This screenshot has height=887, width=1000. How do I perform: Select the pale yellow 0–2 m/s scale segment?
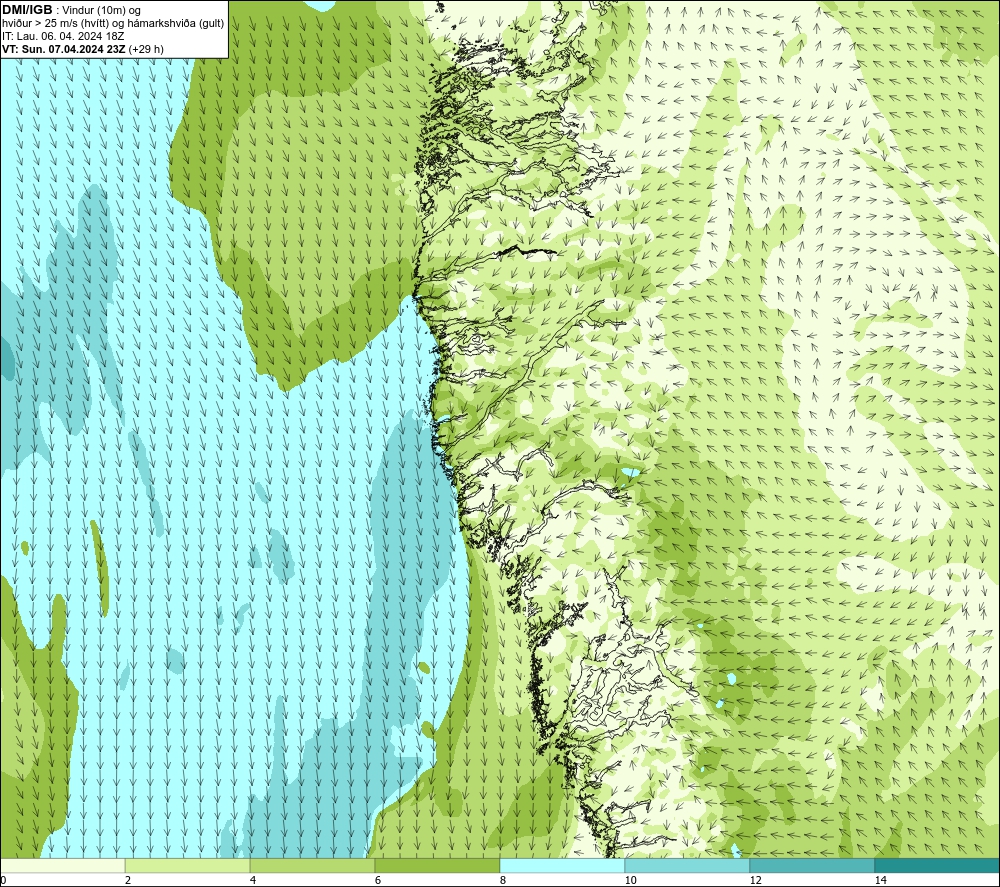click(x=62, y=865)
